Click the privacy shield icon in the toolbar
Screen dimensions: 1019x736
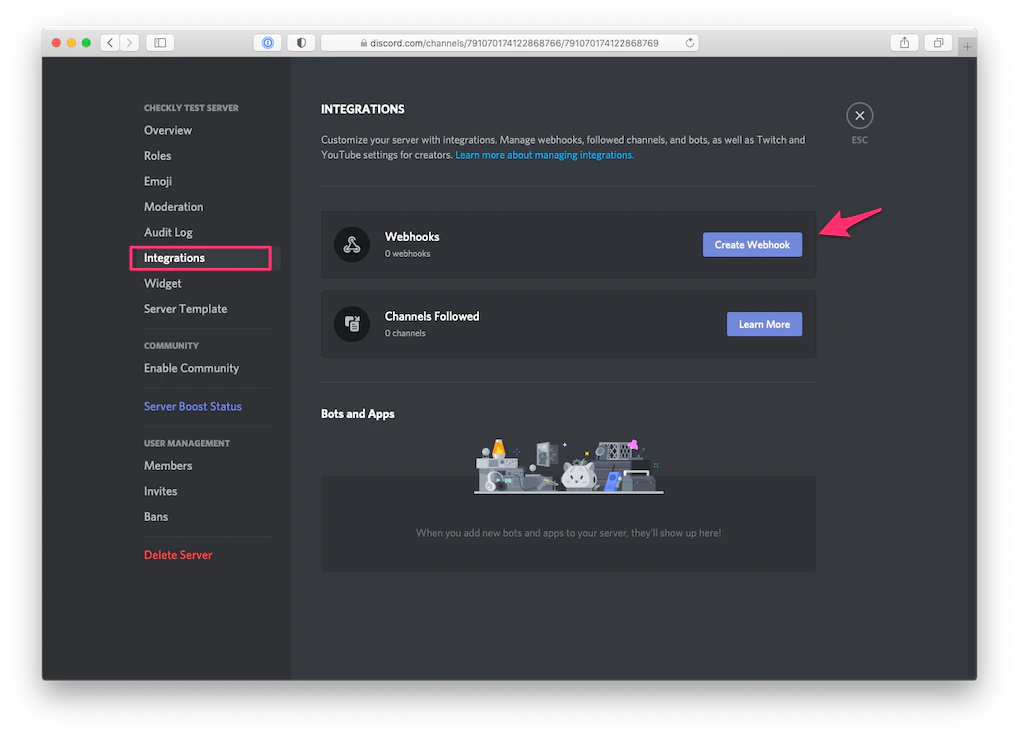coord(300,42)
